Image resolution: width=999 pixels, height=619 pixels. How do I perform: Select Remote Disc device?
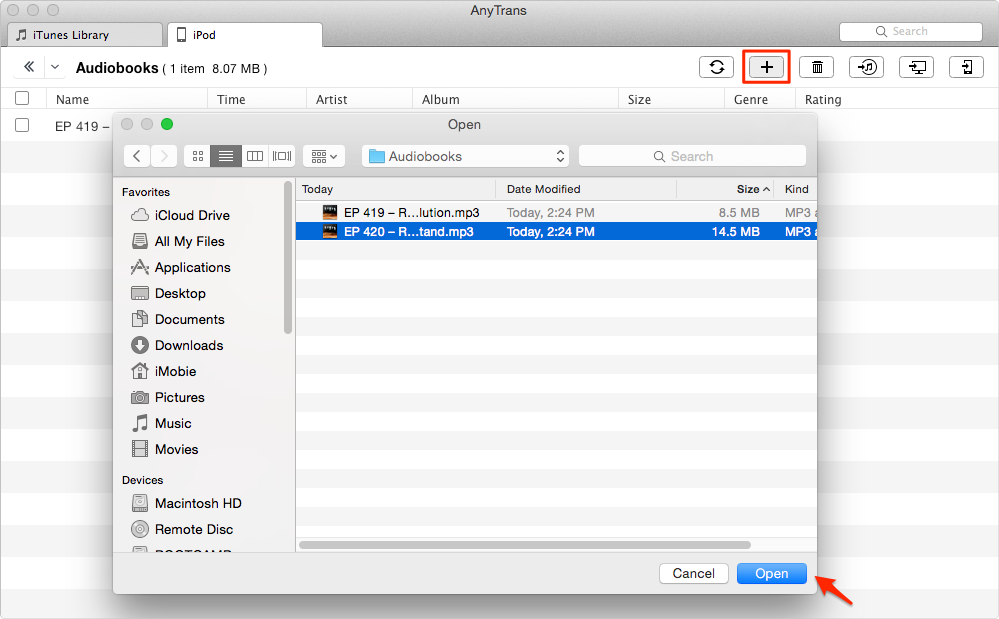click(182, 529)
